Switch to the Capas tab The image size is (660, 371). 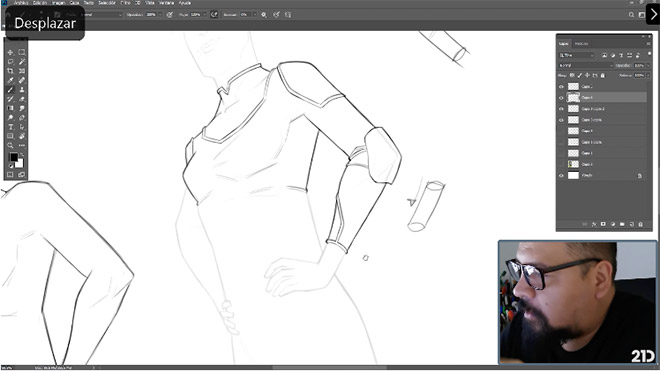(564, 44)
